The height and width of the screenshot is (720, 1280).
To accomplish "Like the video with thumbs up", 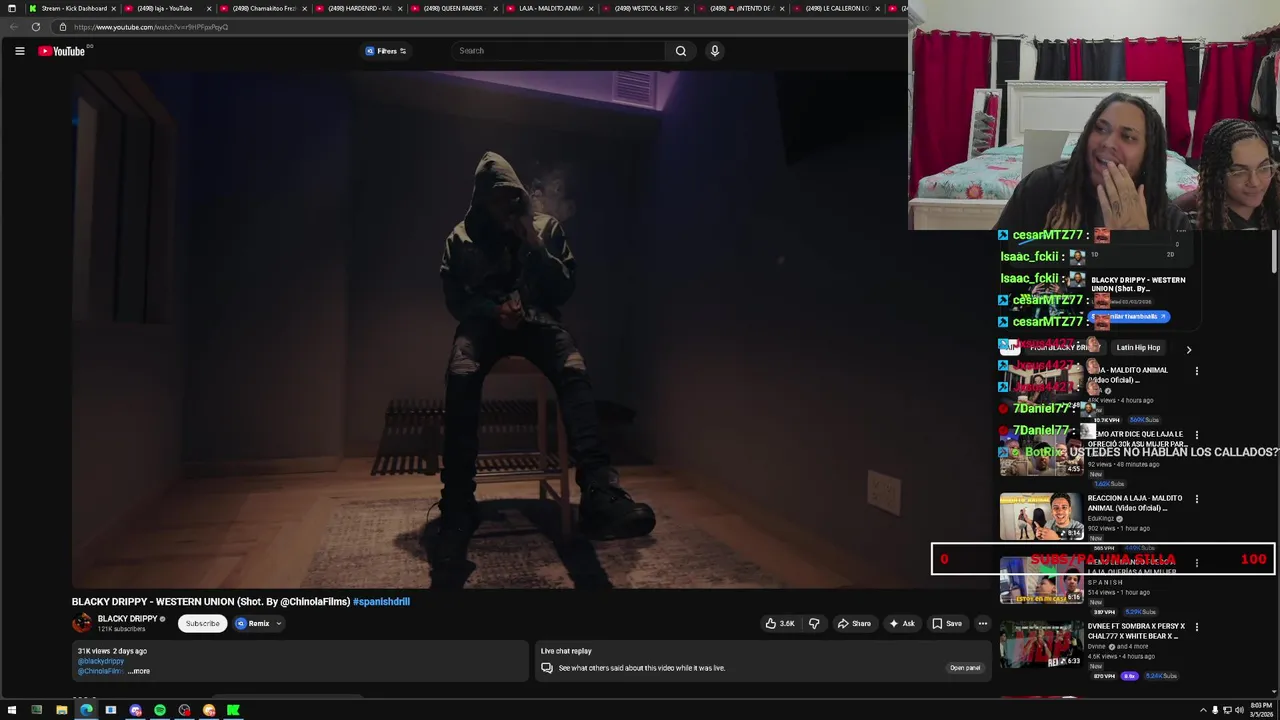I will [x=780, y=624].
